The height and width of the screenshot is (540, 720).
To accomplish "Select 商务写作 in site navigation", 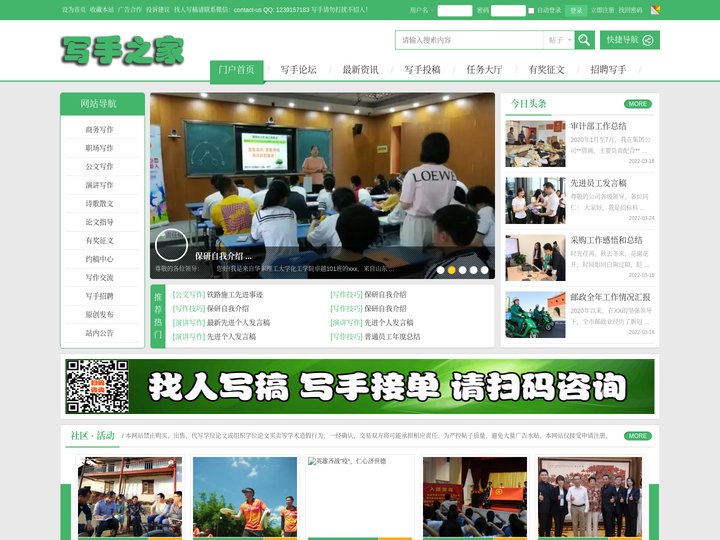I will pyautogui.click(x=100, y=129).
